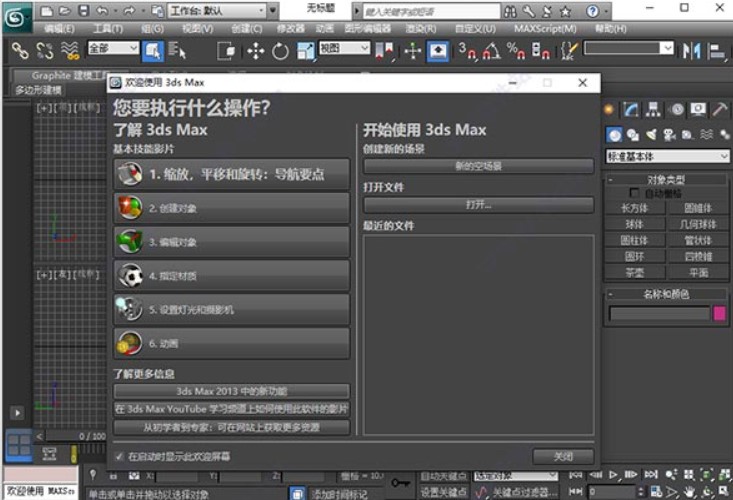Open the named selection sets dropdown
This screenshot has width=733, height=500.
click(629, 48)
